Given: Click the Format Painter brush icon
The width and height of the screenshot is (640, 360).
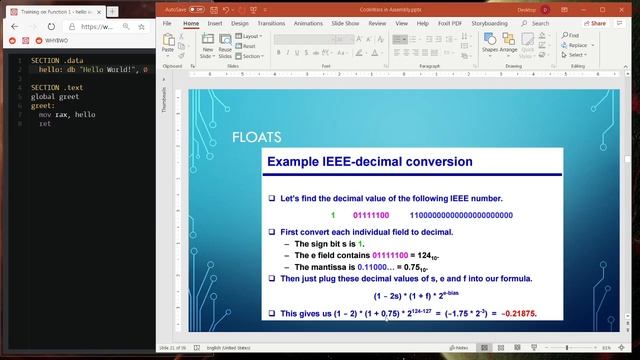Looking at the screenshot, I should [x=182, y=56].
